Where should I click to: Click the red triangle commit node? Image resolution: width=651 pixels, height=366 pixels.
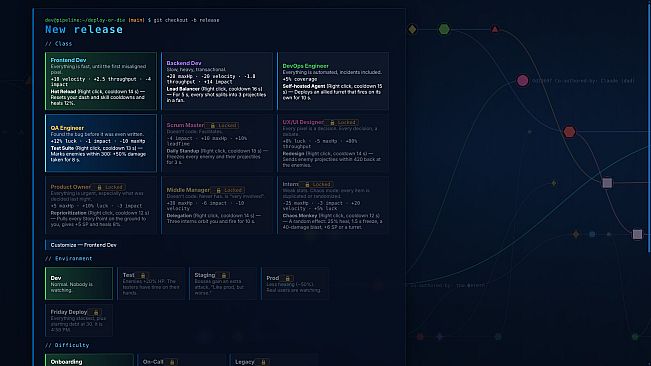pyautogui.click(x=495, y=29)
